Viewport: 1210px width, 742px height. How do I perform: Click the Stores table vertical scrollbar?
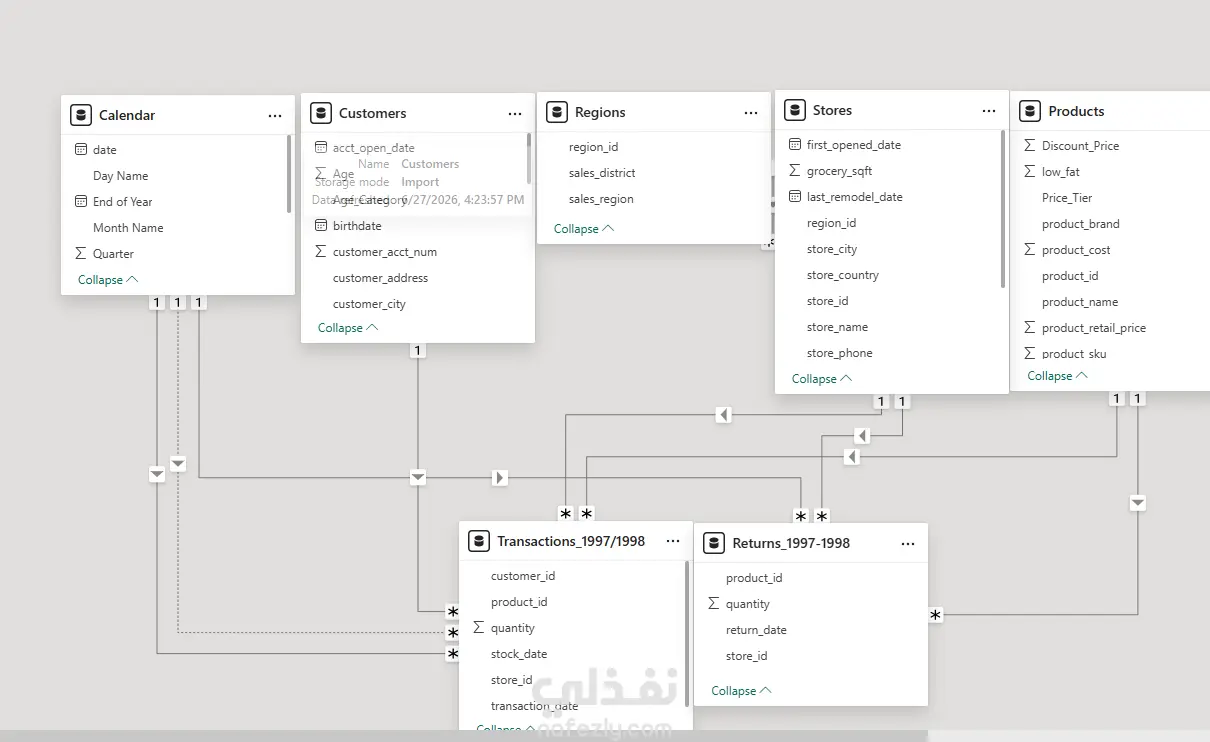pyautogui.click(x=1003, y=210)
